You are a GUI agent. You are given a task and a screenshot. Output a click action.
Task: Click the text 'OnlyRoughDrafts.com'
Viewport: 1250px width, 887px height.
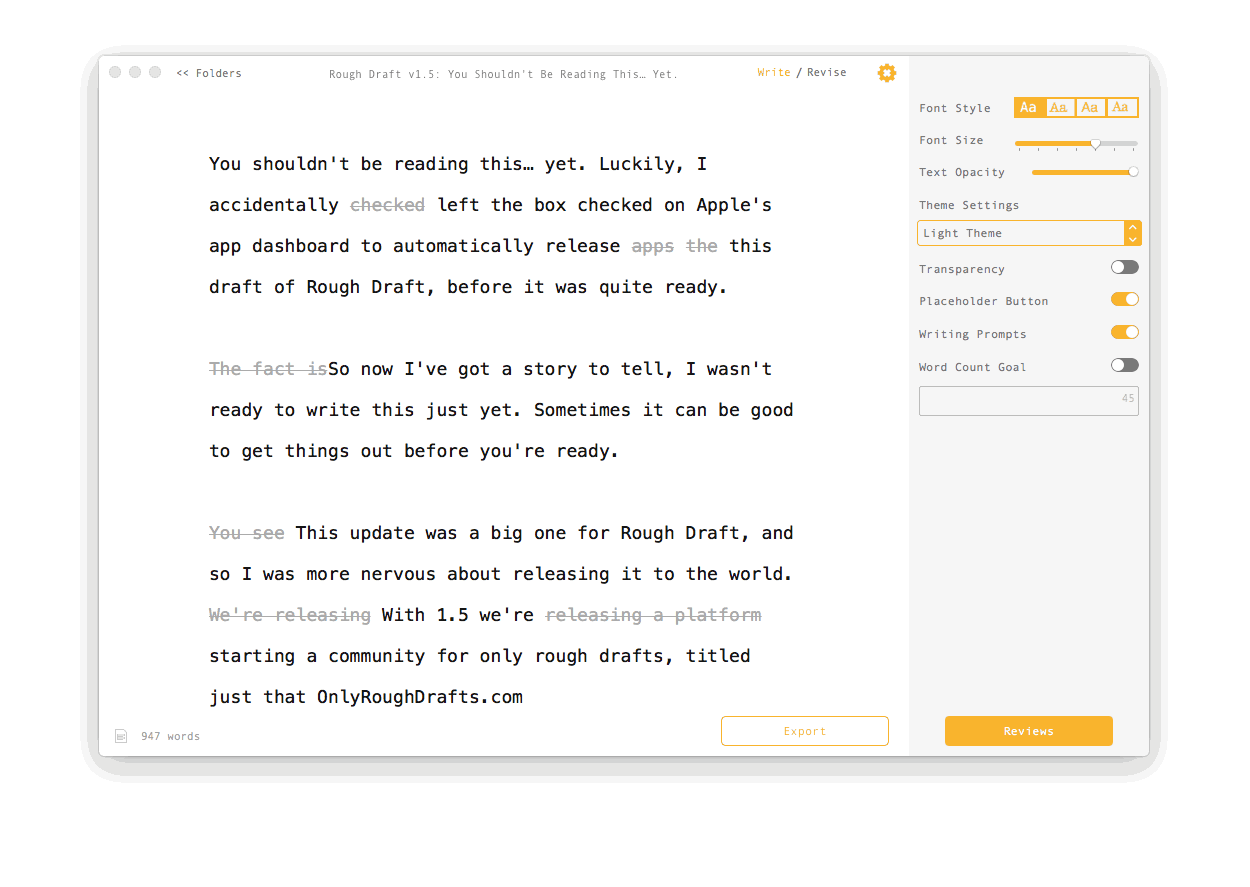tap(420, 697)
